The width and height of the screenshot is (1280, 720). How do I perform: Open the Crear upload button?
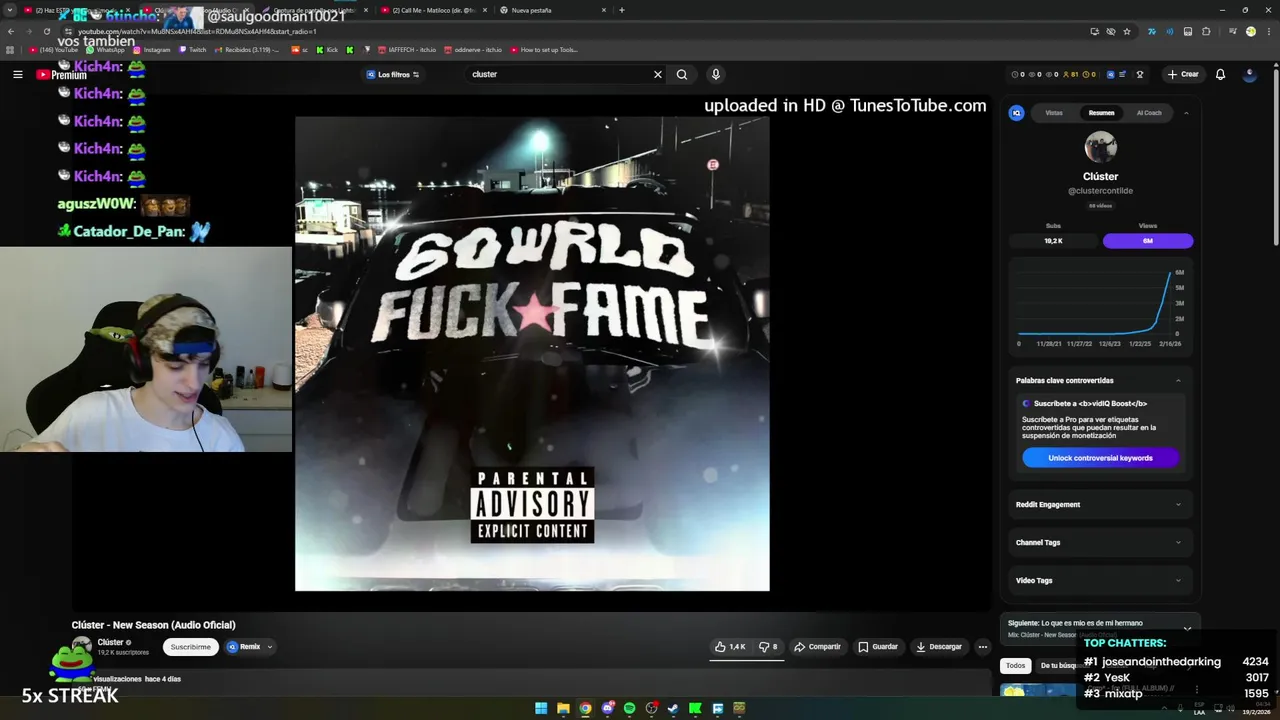click(x=1183, y=74)
